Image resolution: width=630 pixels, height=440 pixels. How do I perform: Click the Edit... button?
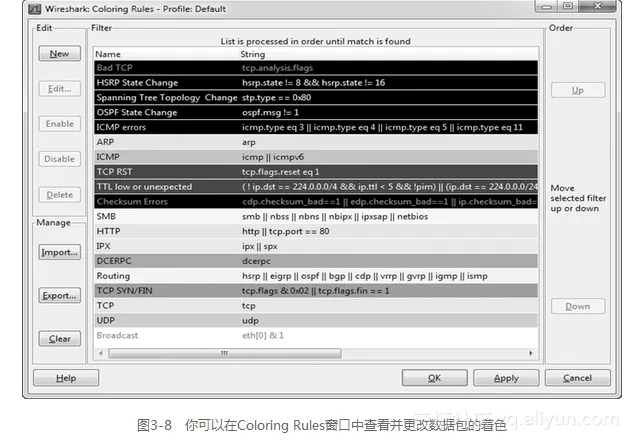point(59,89)
